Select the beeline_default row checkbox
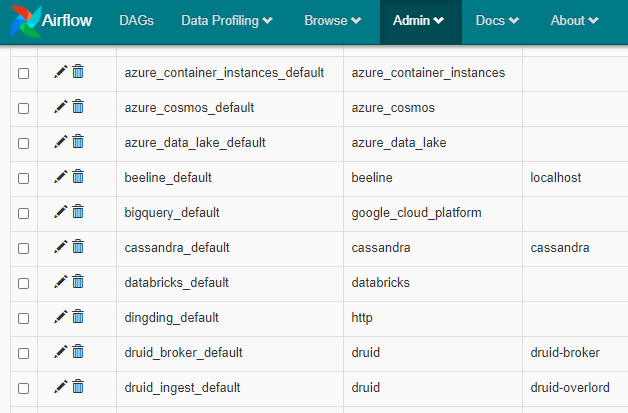Viewport: 628px width, 413px height. pos(24,178)
